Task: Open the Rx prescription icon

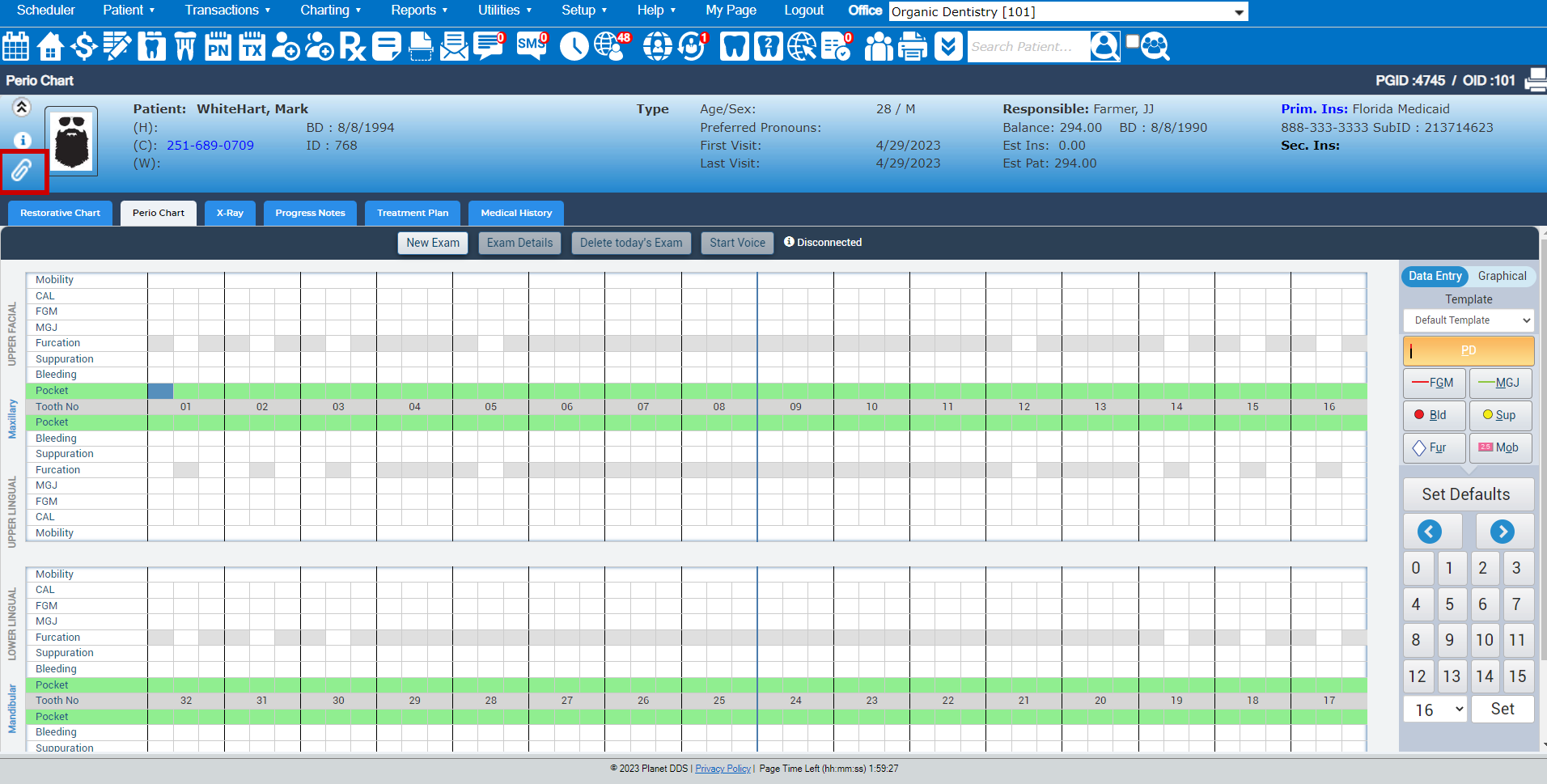Action: [x=353, y=46]
